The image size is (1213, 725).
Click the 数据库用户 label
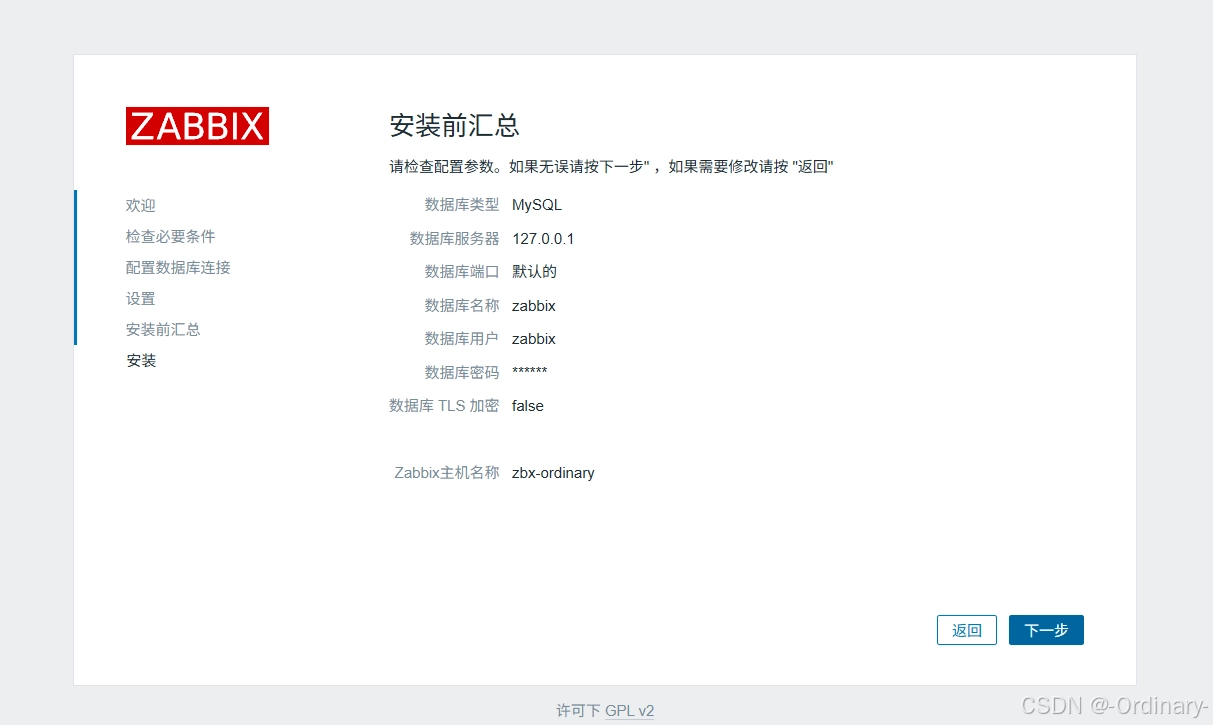click(x=462, y=339)
